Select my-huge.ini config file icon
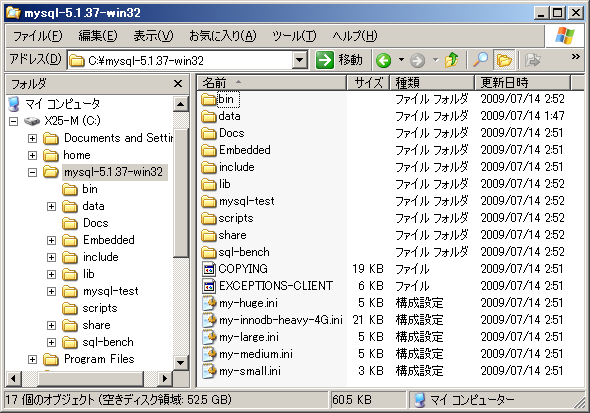590x413 pixels. [x=209, y=303]
